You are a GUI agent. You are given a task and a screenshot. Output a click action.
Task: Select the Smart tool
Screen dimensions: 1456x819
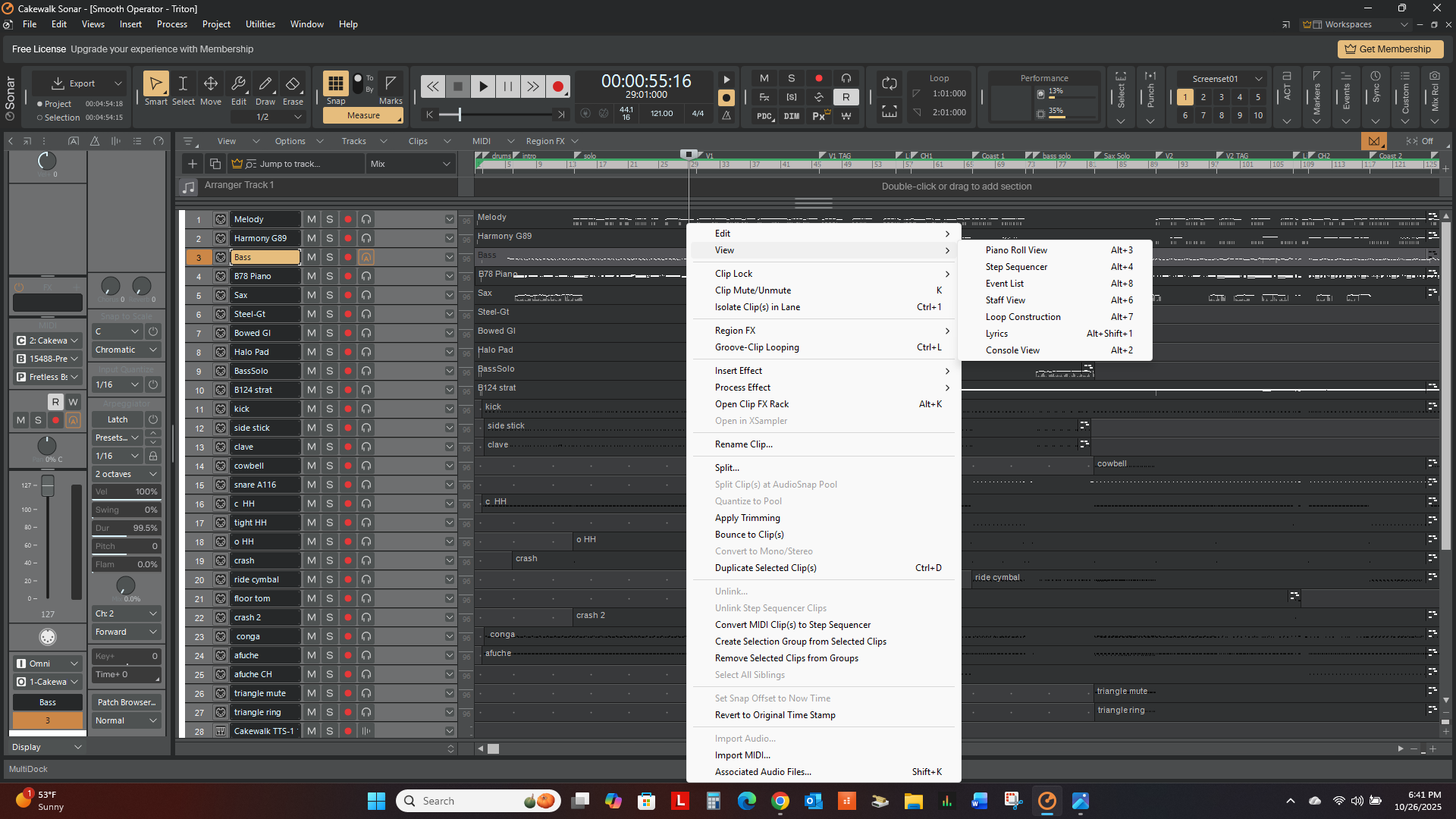[x=155, y=83]
